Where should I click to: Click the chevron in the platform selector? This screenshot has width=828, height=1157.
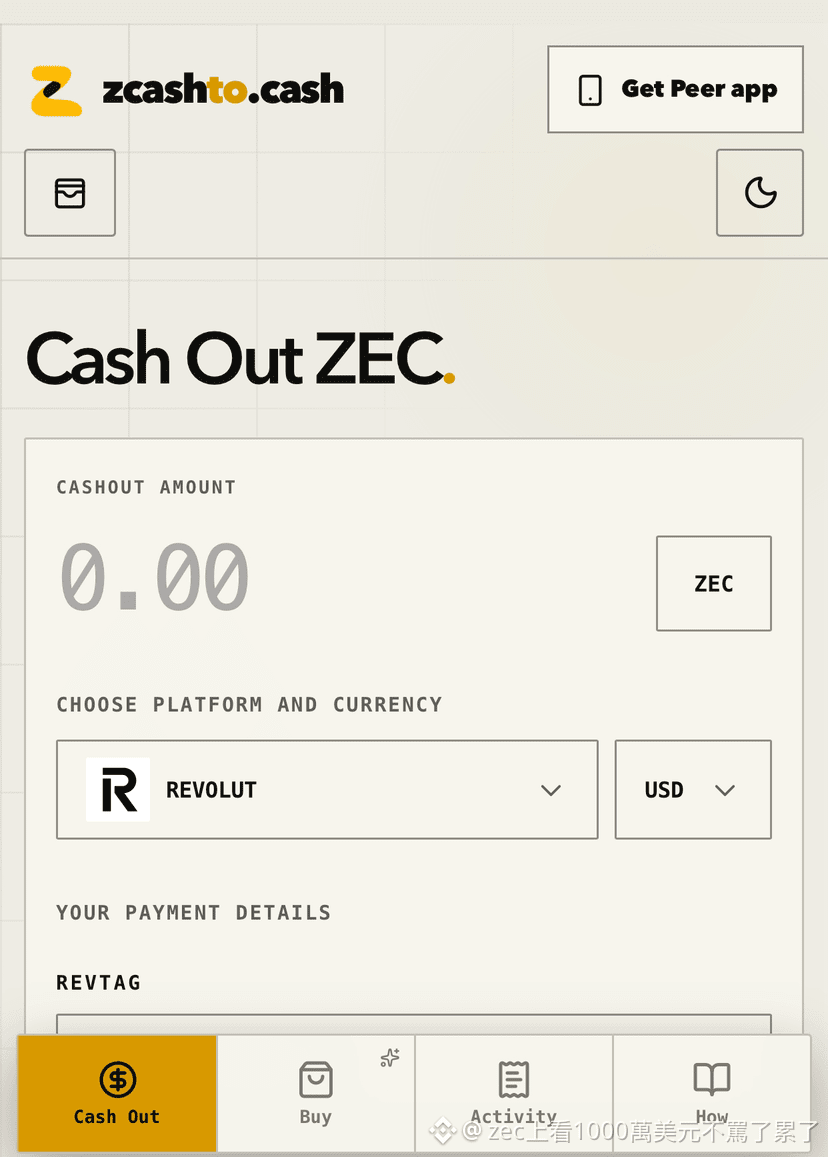pyautogui.click(x=551, y=790)
